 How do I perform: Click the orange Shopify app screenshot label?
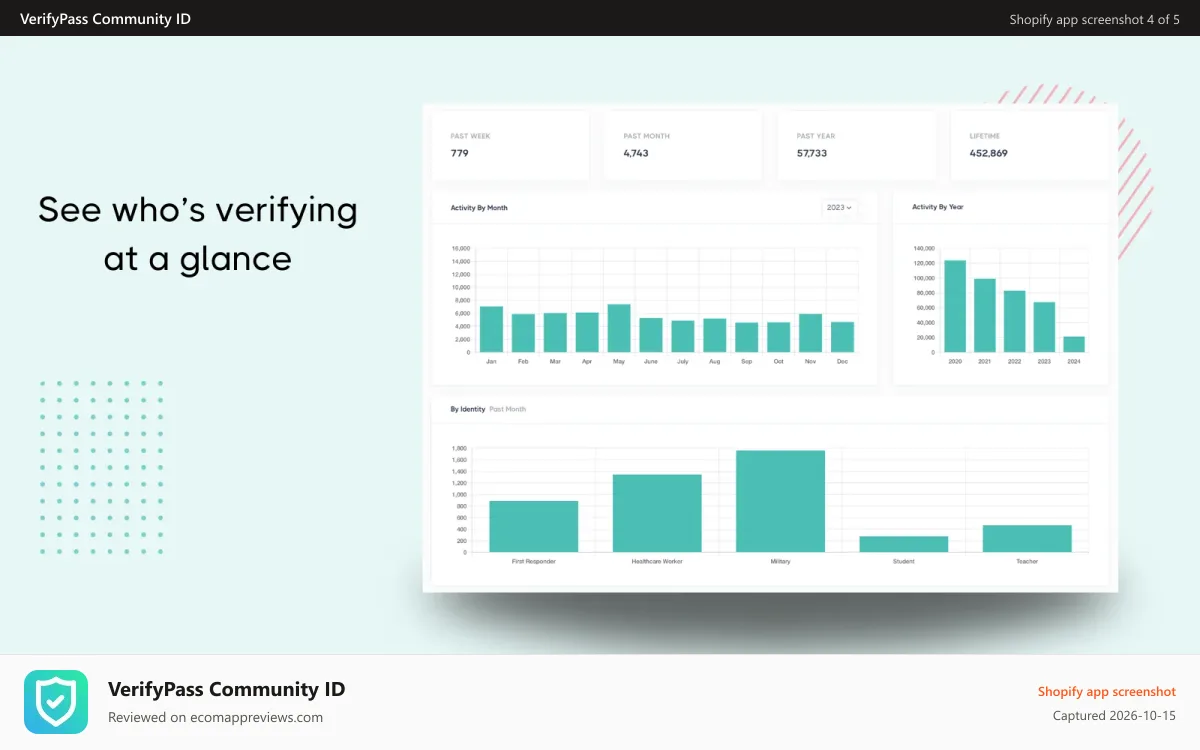[1107, 692]
